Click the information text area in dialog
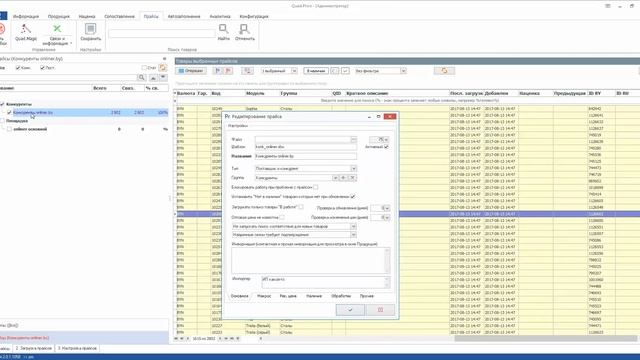 click(311, 260)
